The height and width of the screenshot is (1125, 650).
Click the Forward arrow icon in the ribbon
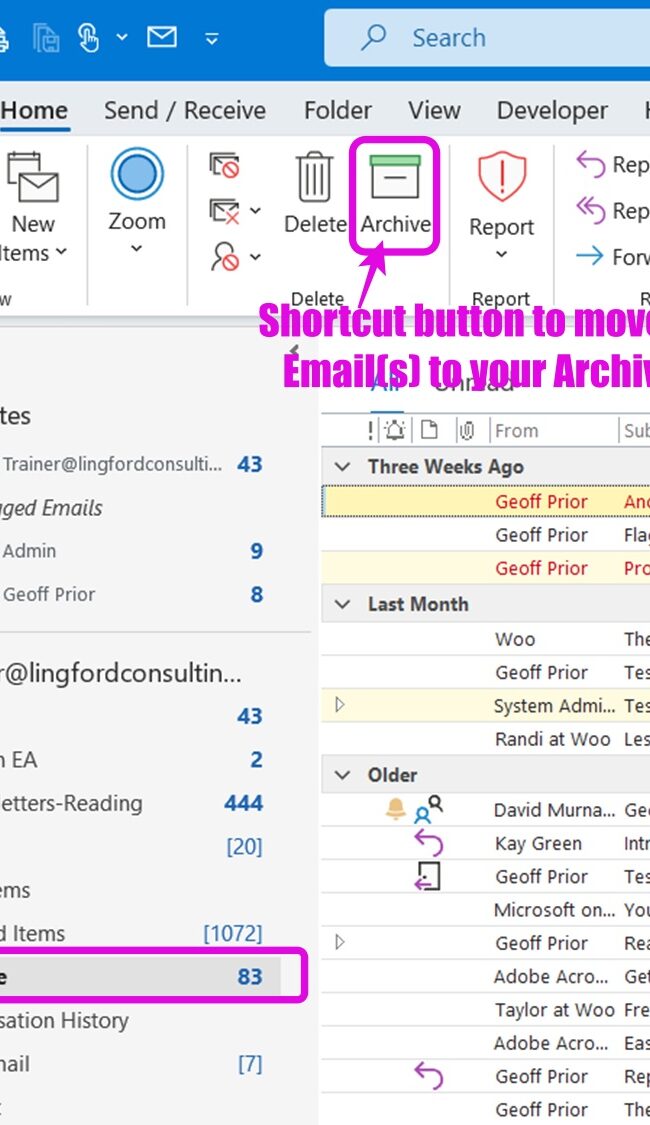[x=590, y=257]
